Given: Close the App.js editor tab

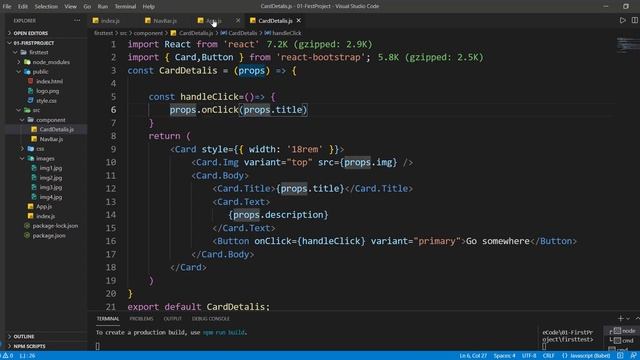Looking at the screenshot, I should 238,20.
